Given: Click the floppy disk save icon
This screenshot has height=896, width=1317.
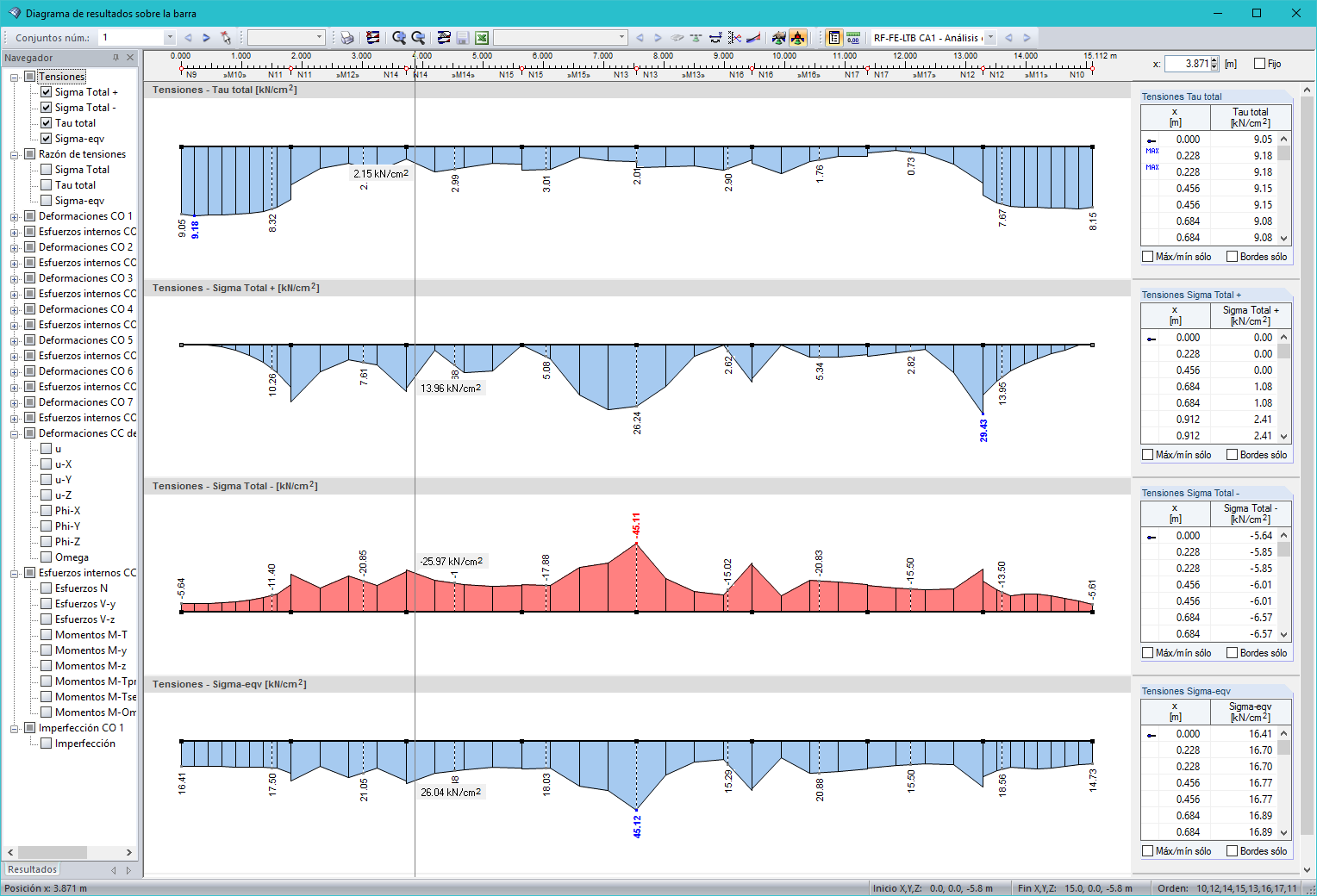Looking at the screenshot, I should (463, 38).
